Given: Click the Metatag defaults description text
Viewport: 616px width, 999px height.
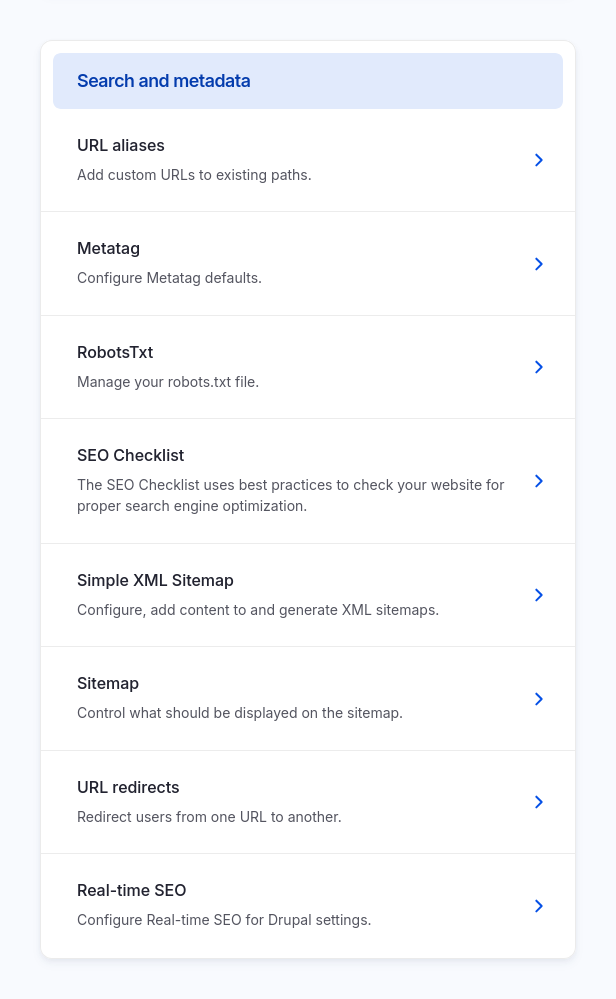Looking at the screenshot, I should tap(169, 277).
